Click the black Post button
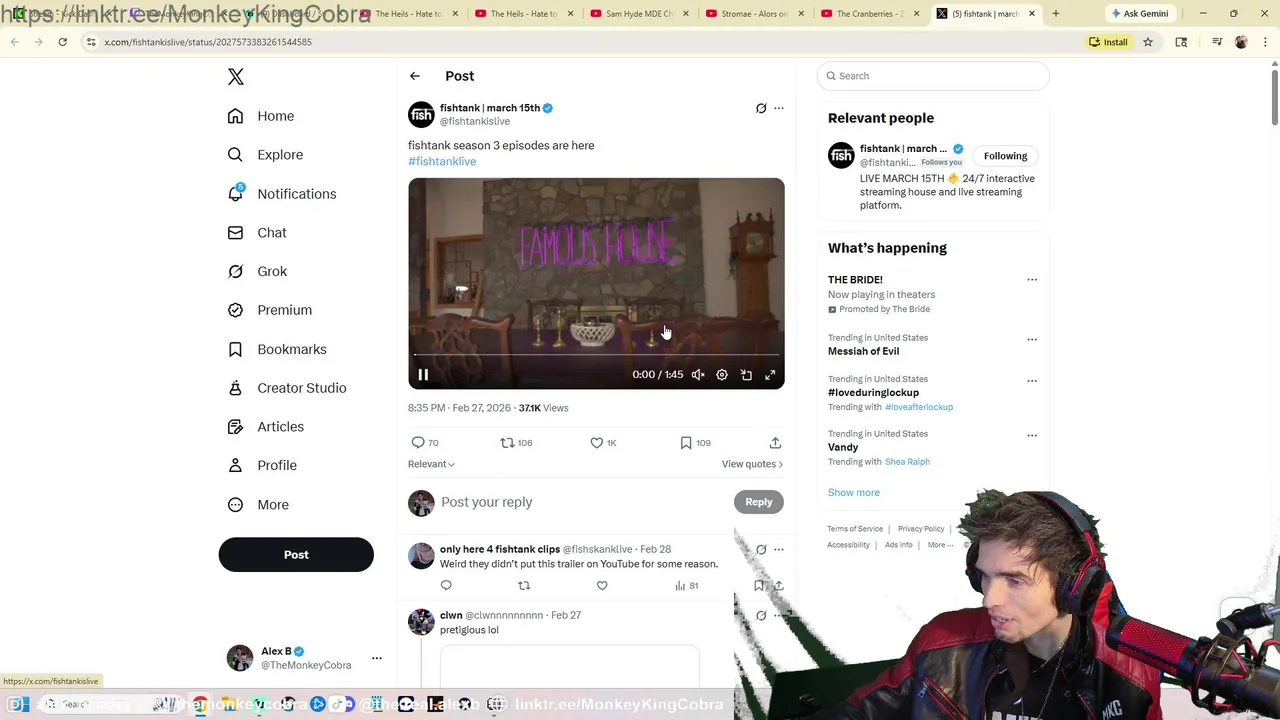The height and width of the screenshot is (720, 1280). (296, 555)
